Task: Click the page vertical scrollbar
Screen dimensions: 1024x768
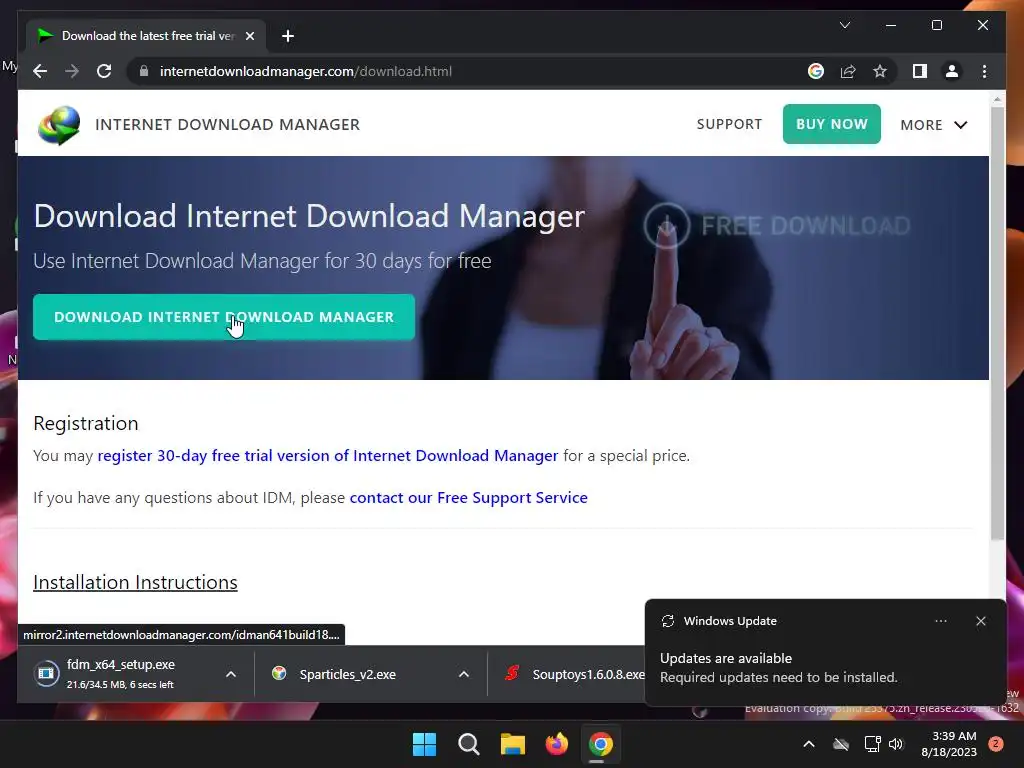Action: tap(997, 323)
